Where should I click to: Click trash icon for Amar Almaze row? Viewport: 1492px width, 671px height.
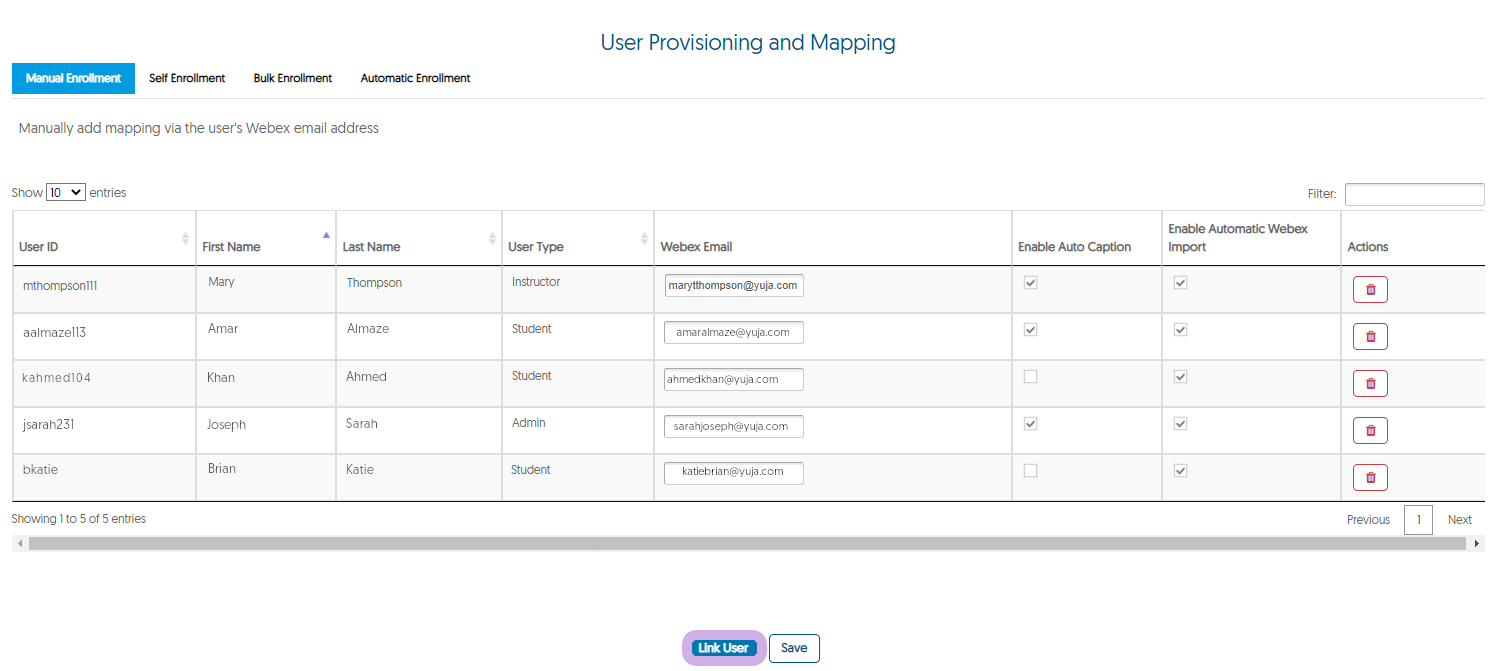(1370, 336)
